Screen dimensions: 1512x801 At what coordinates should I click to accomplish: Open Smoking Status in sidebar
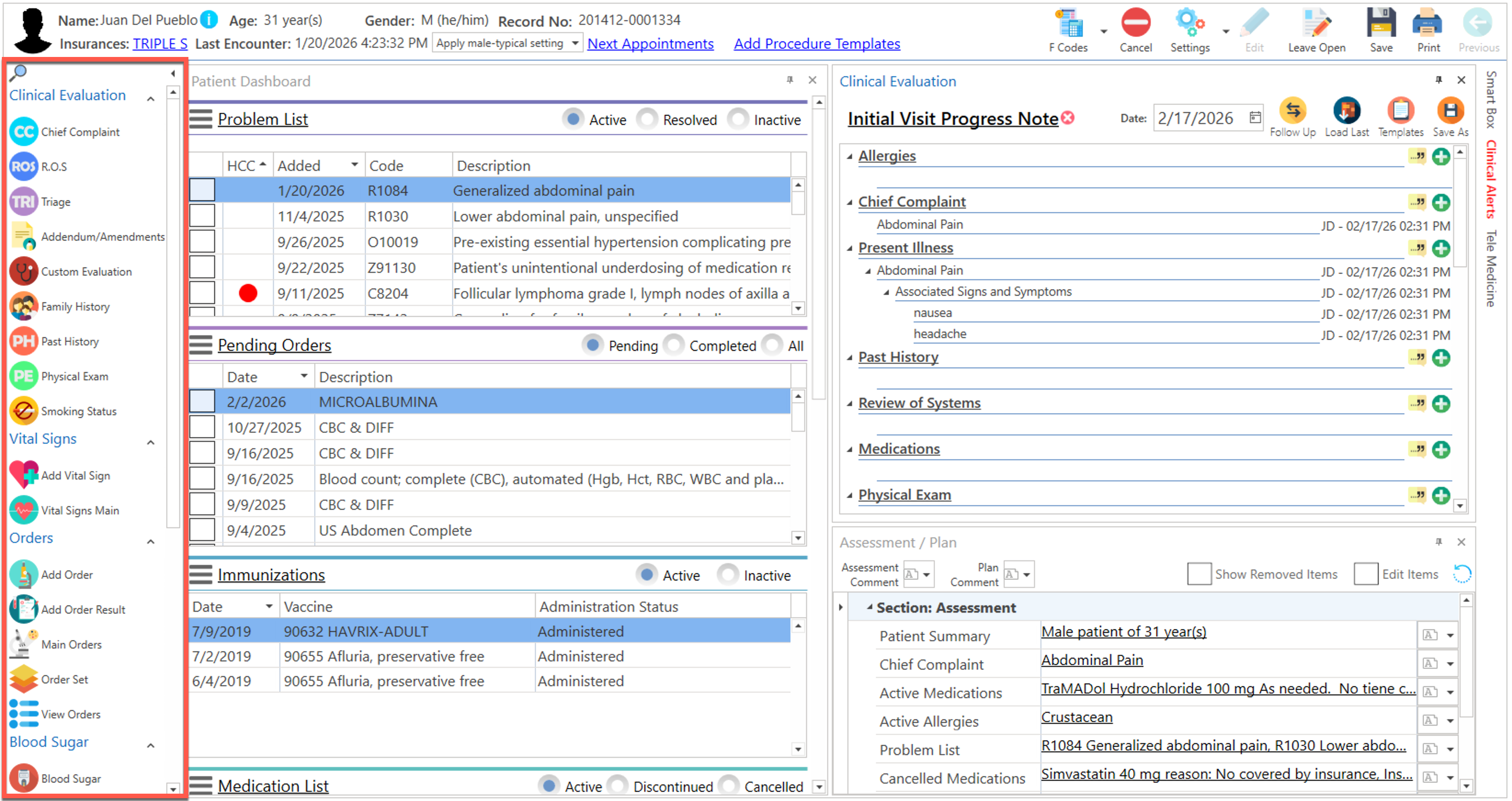23,411
